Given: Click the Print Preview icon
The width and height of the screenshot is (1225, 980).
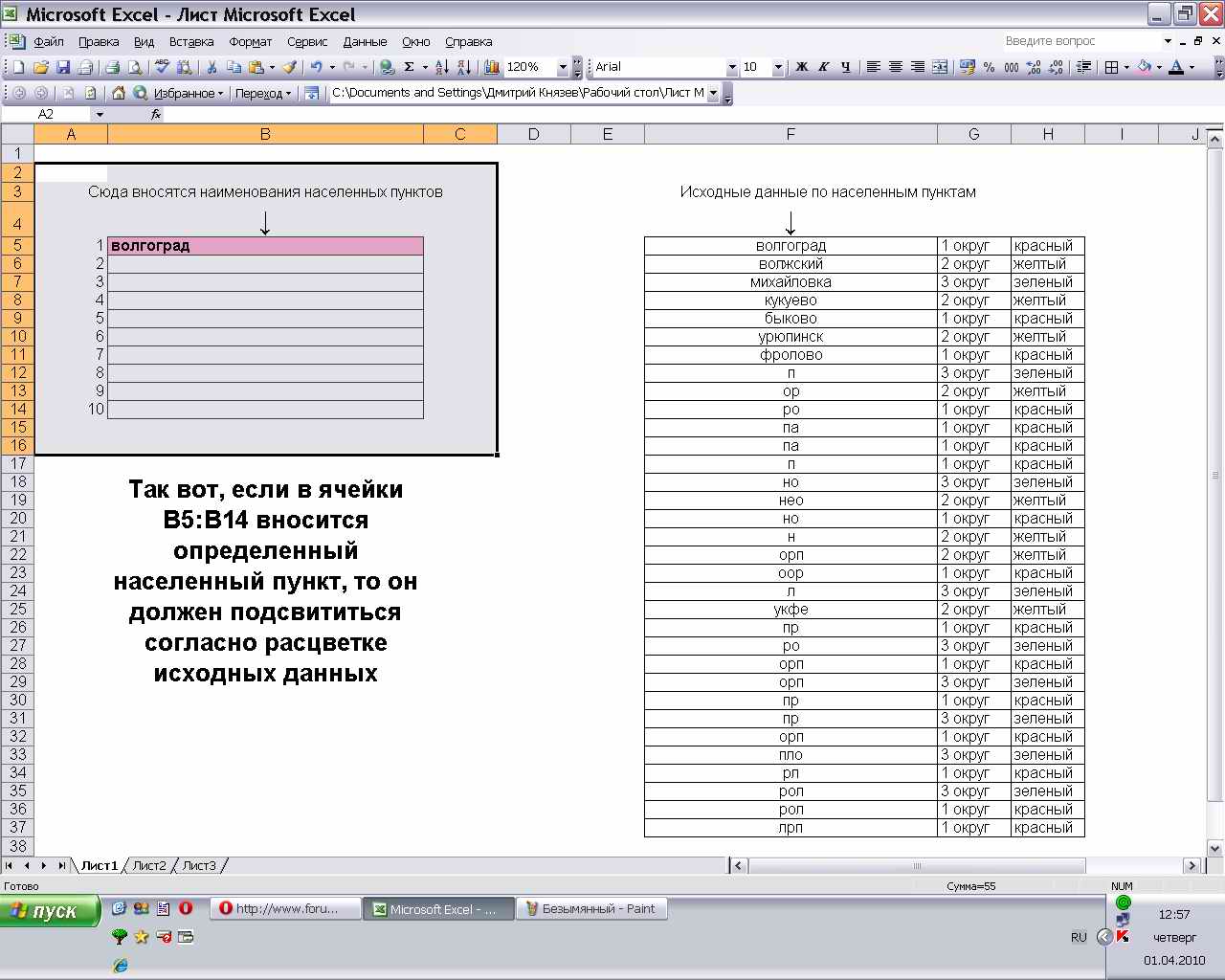Looking at the screenshot, I should tap(135, 67).
